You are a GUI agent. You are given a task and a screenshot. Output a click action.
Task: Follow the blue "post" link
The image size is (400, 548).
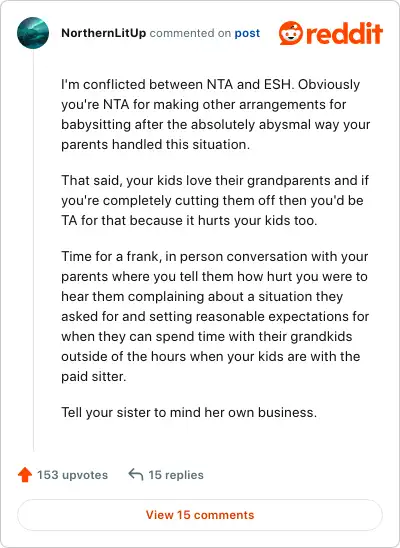247,33
